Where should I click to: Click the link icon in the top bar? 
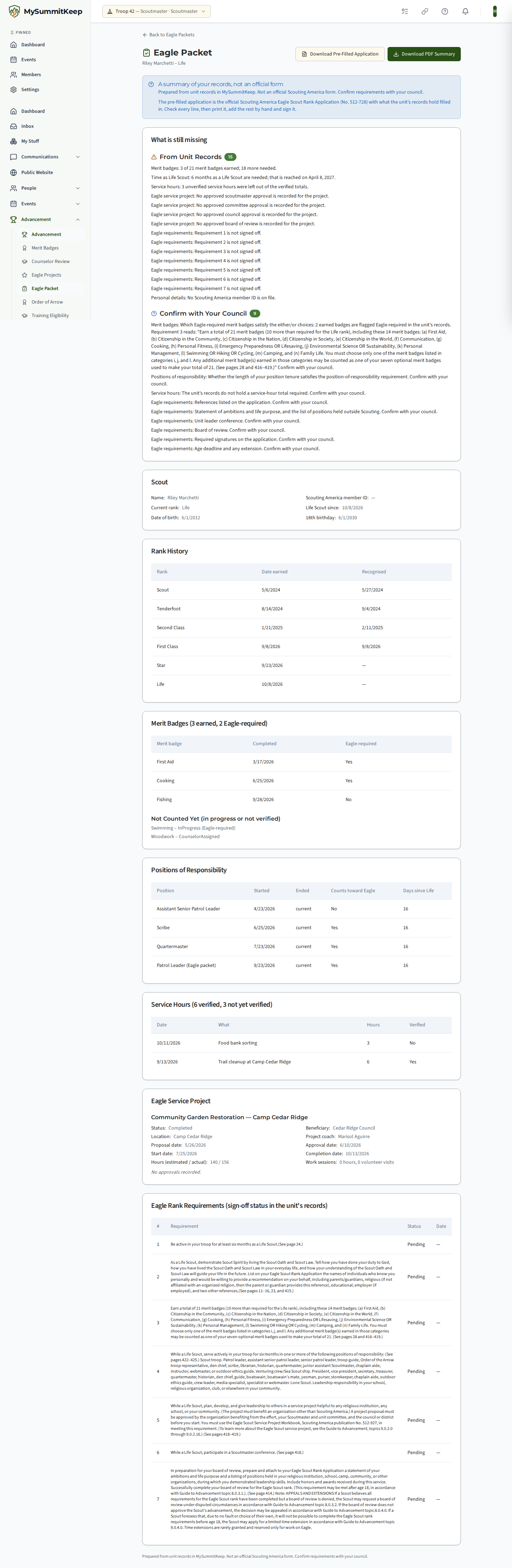pyautogui.click(x=425, y=11)
